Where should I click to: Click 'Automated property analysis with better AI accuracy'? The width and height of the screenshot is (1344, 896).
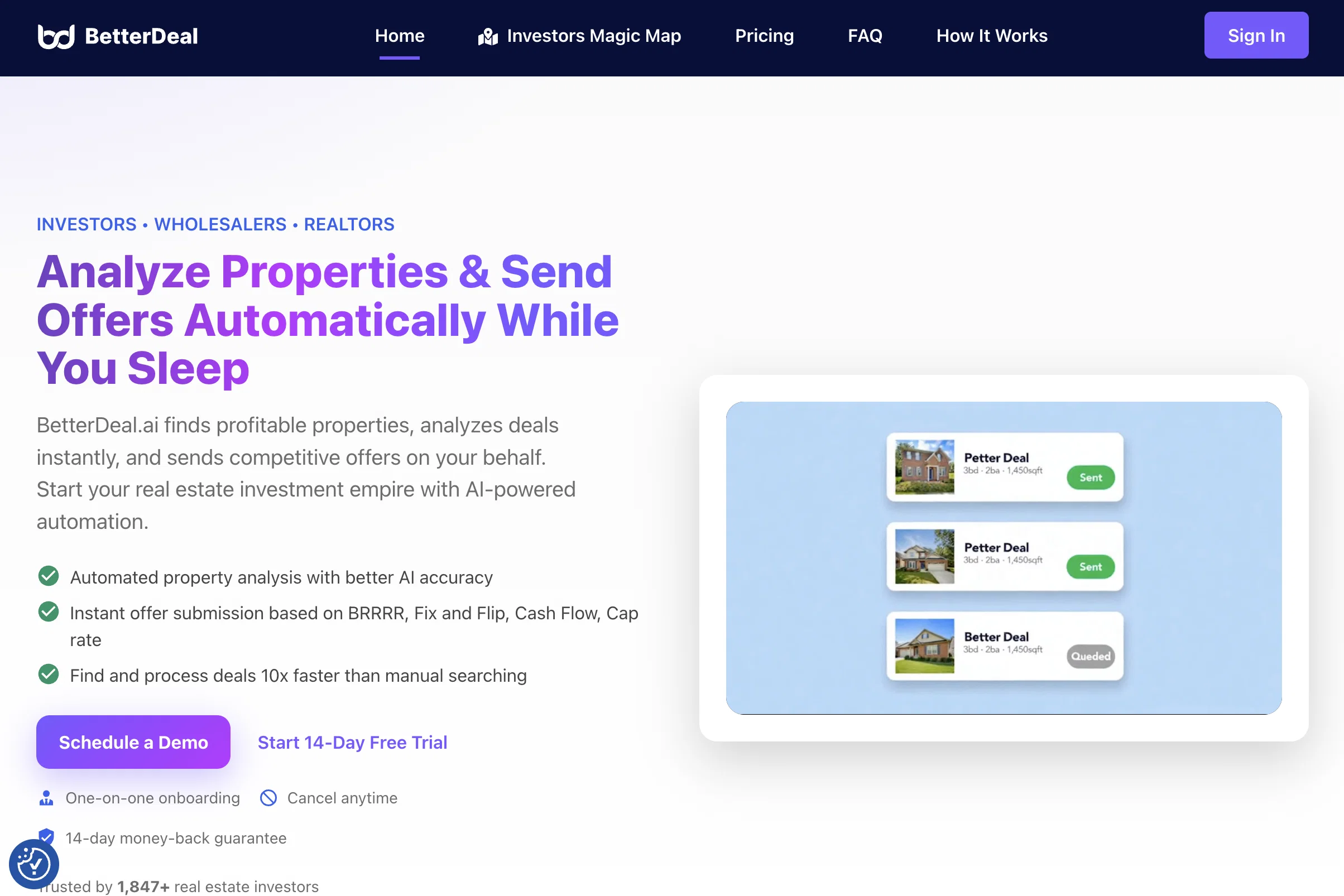(281, 577)
